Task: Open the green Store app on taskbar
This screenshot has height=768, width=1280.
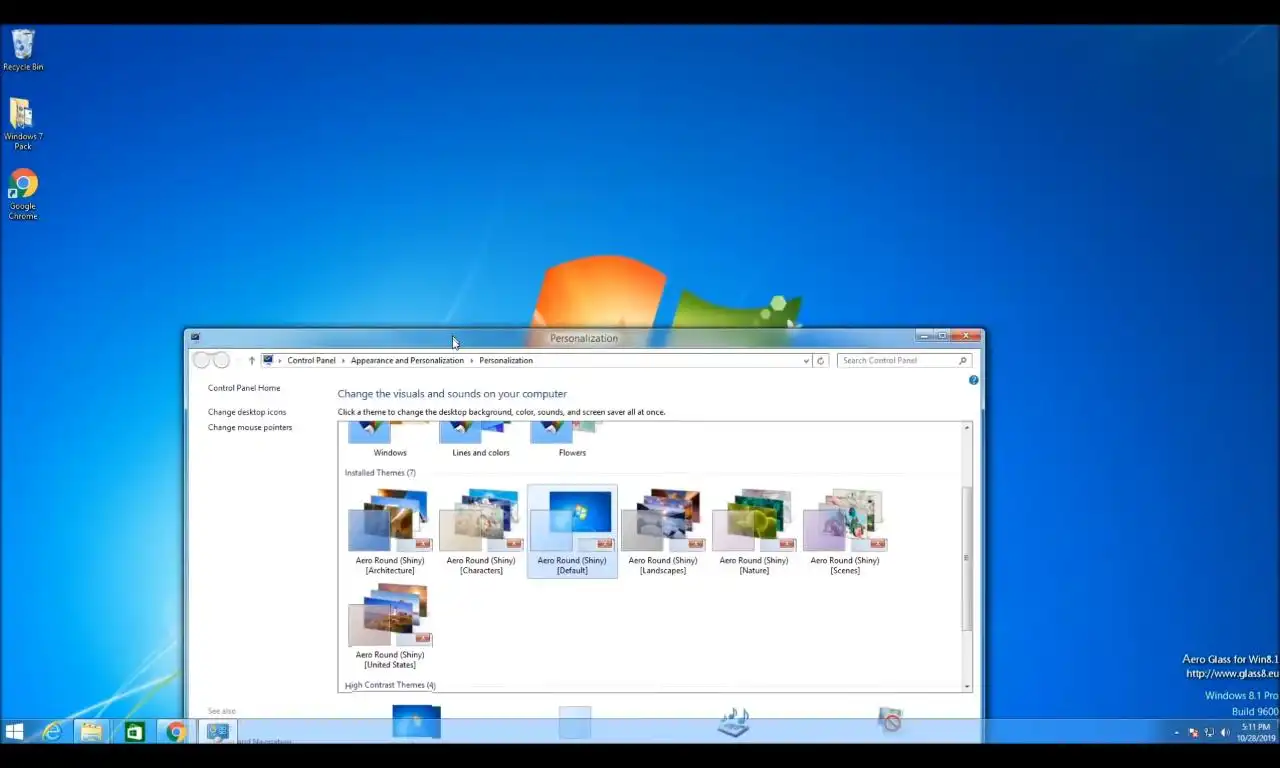Action: pos(134,732)
